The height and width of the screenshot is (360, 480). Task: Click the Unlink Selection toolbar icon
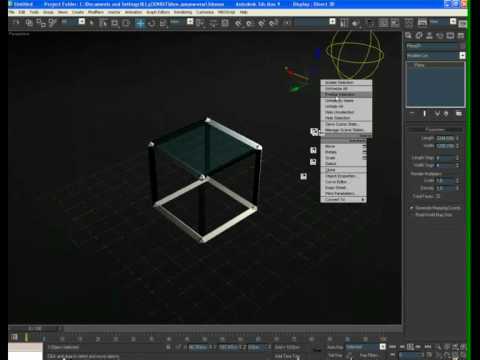click(41, 23)
